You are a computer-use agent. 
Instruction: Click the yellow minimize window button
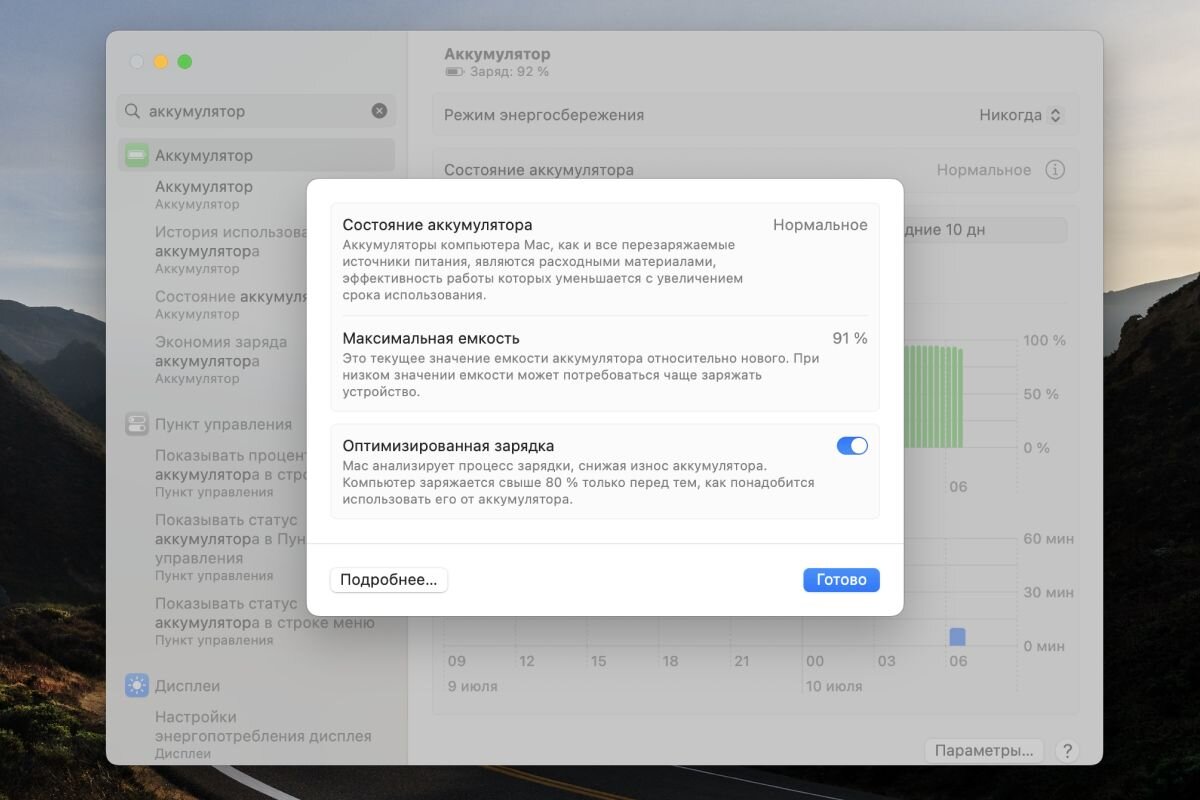[161, 62]
